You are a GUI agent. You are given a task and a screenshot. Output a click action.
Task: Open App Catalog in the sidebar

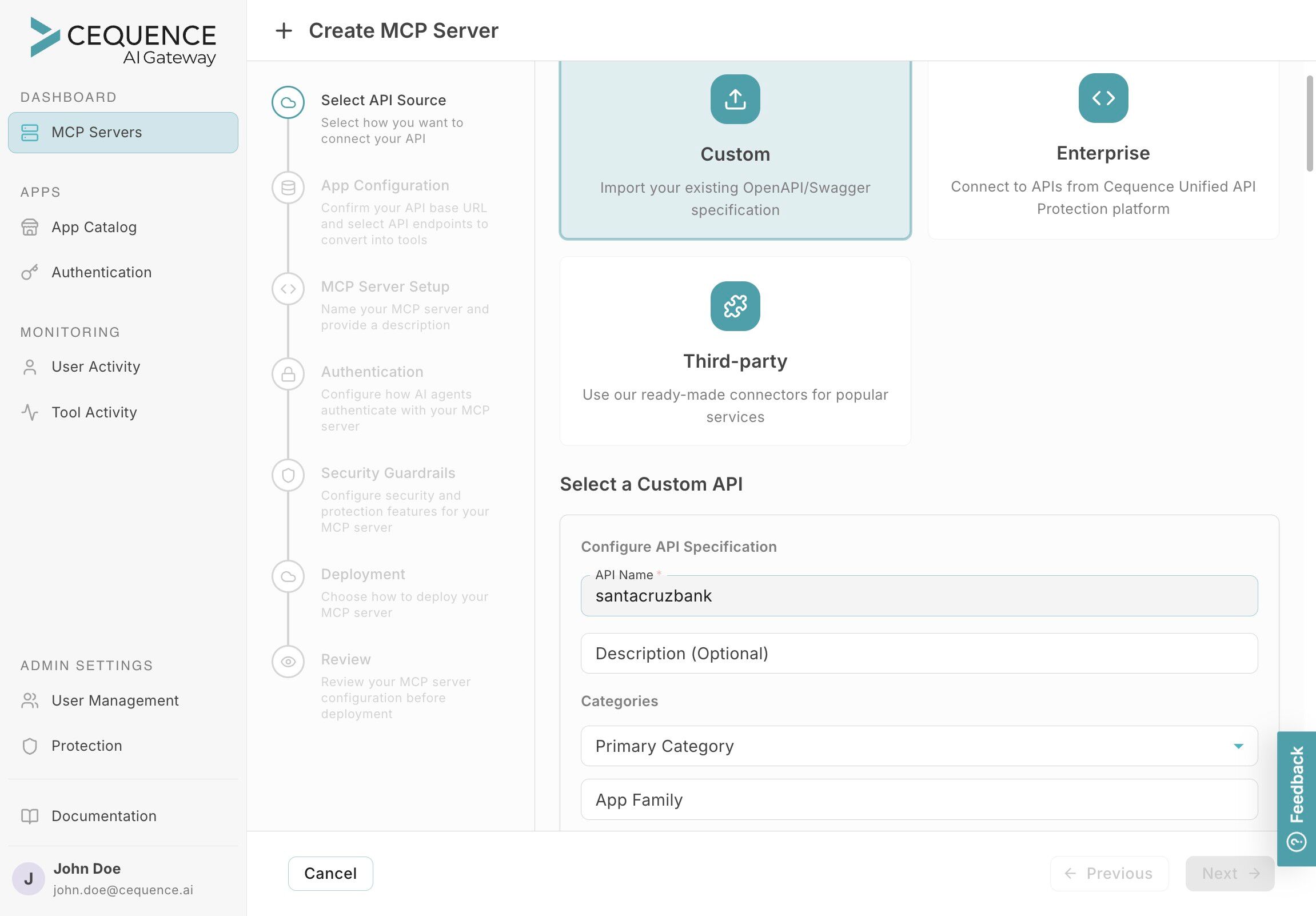point(94,227)
